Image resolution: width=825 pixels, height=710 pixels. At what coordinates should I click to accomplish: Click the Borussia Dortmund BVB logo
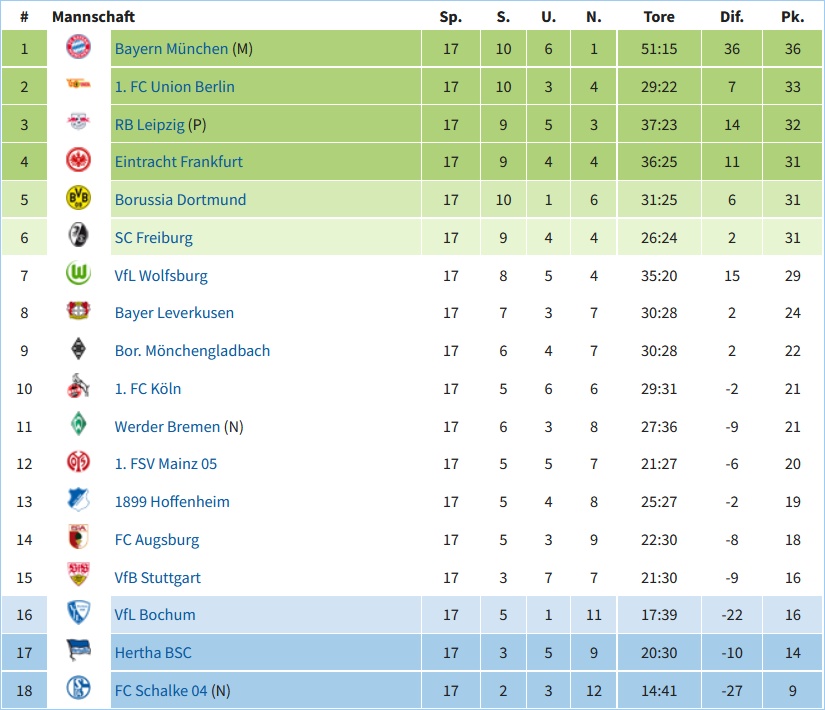coord(78,198)
